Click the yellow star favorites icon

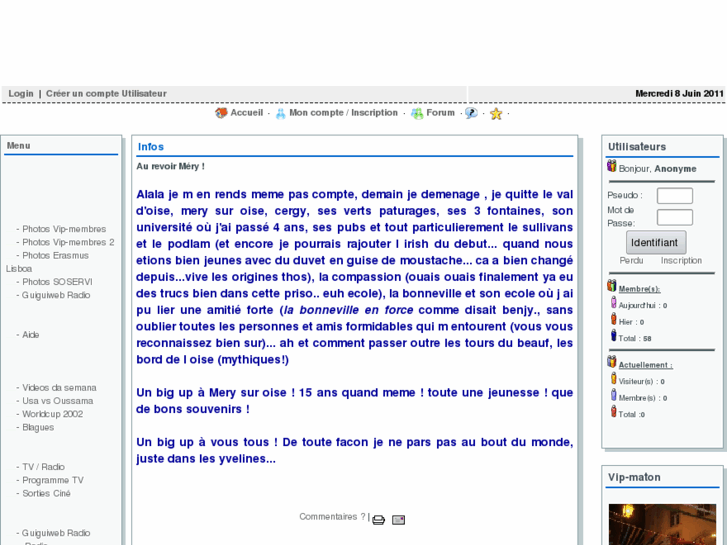(x=496, y=114)
